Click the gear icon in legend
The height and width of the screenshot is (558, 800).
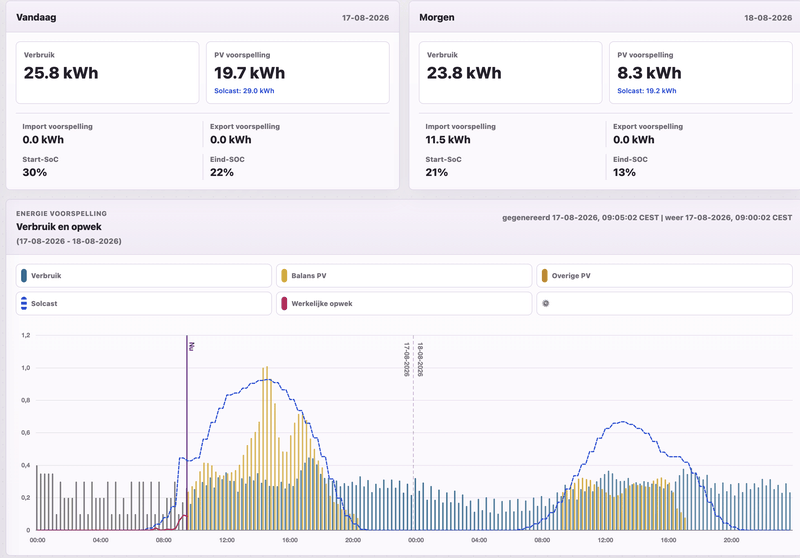coord(545,303)
